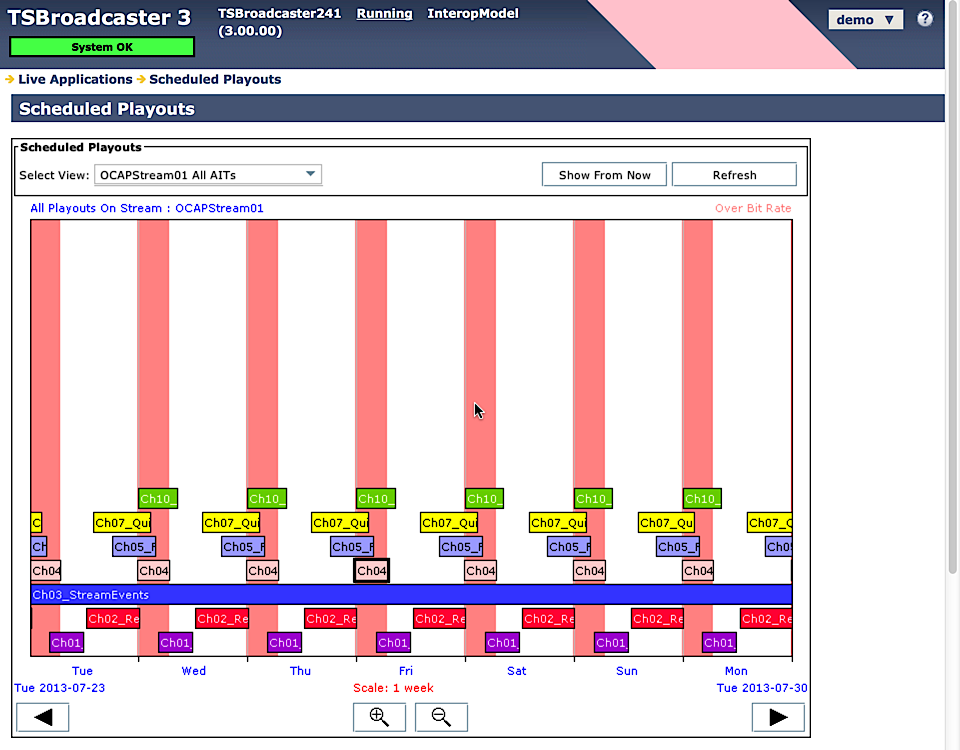Click the yellow arrow before Live Applications

point(9,79)
